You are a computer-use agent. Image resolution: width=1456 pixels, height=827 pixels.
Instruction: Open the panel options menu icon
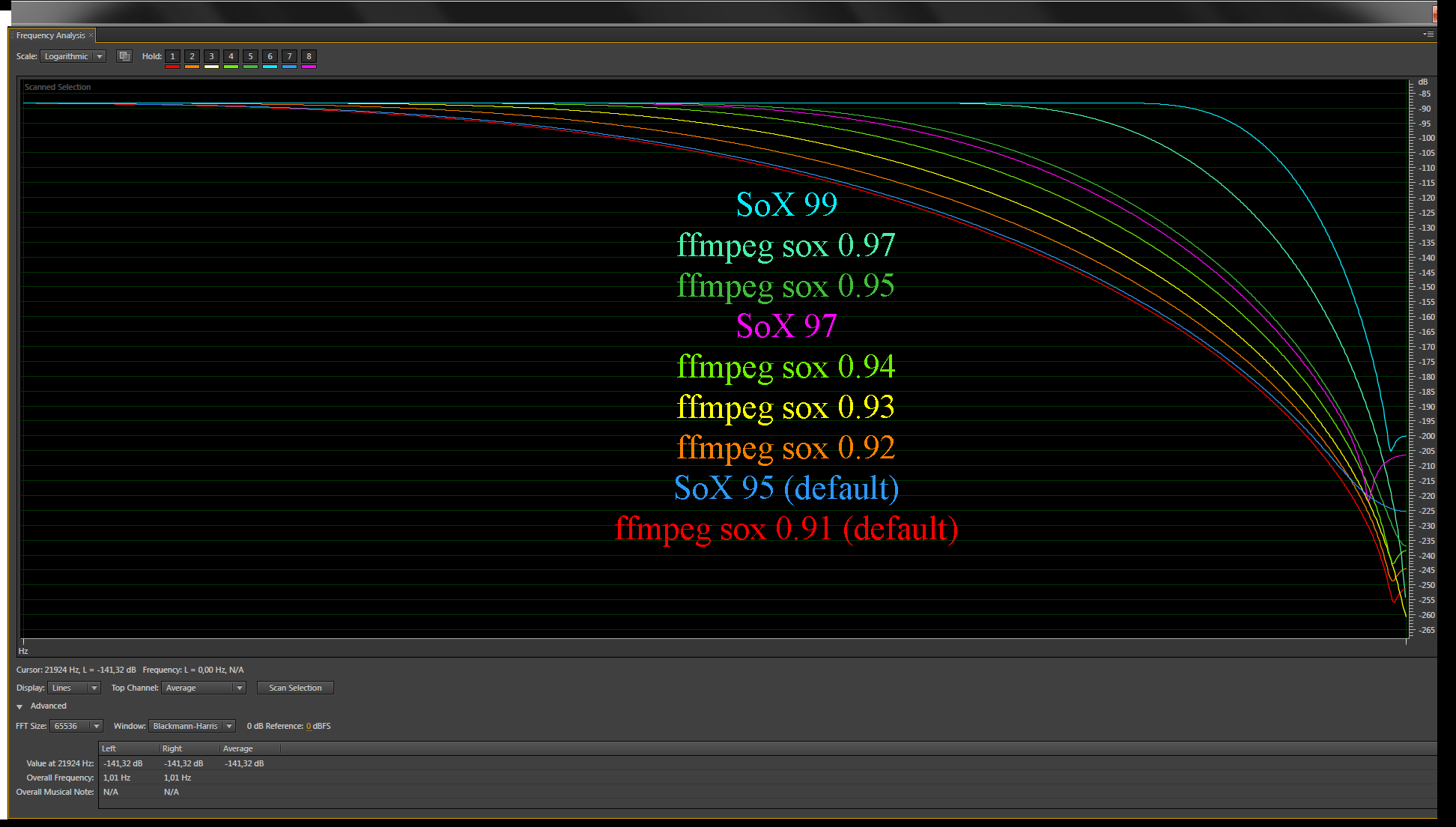click(1428, 34)
